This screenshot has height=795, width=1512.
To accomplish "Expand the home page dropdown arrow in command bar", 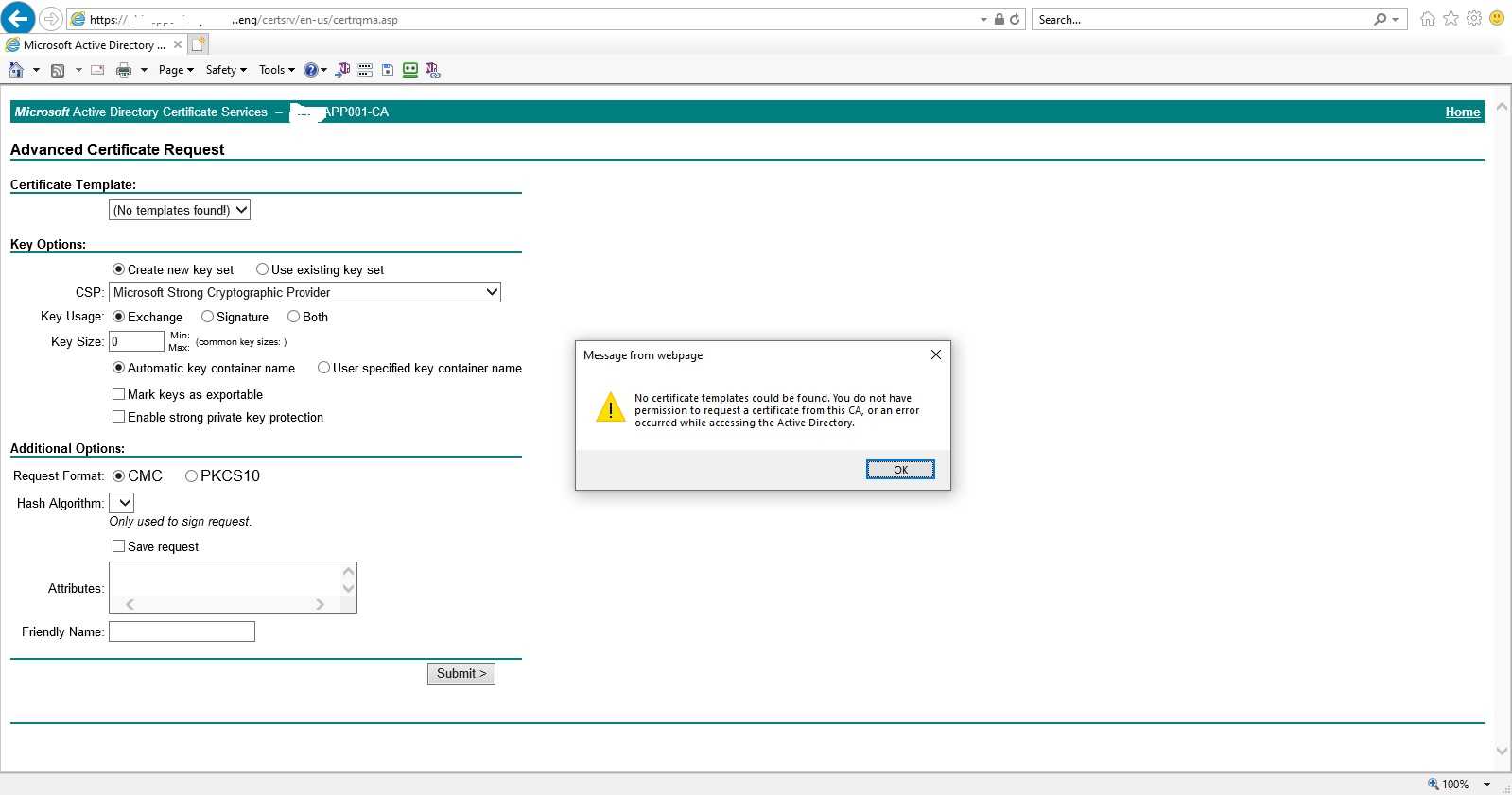I will point(36,70).
